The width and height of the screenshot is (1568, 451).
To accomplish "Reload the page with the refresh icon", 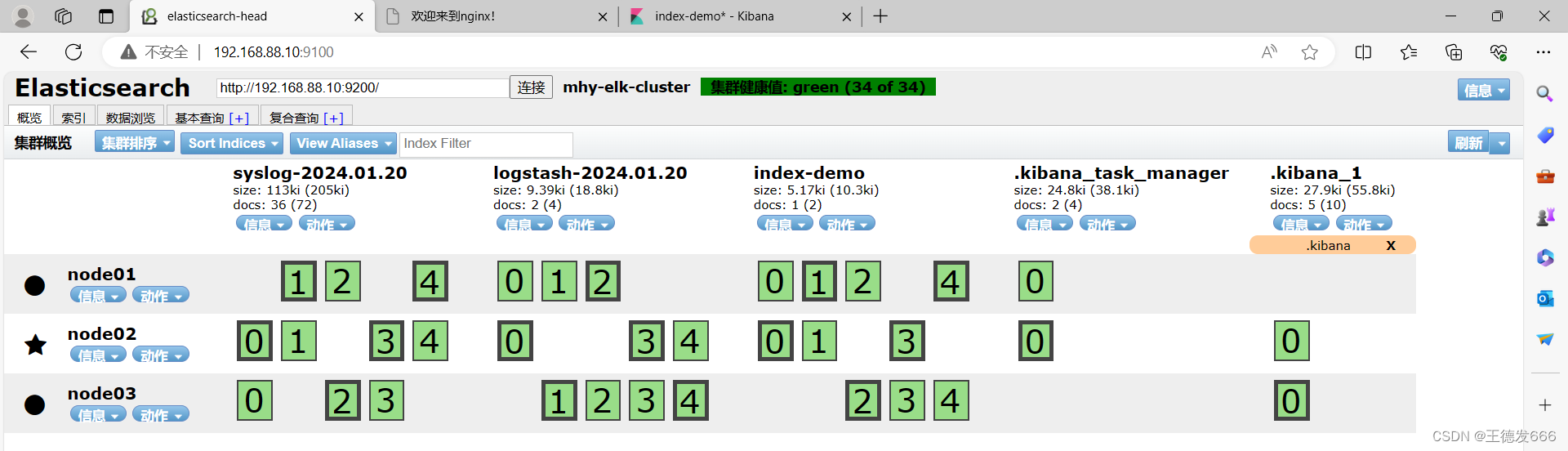I will tap(73, 52).
